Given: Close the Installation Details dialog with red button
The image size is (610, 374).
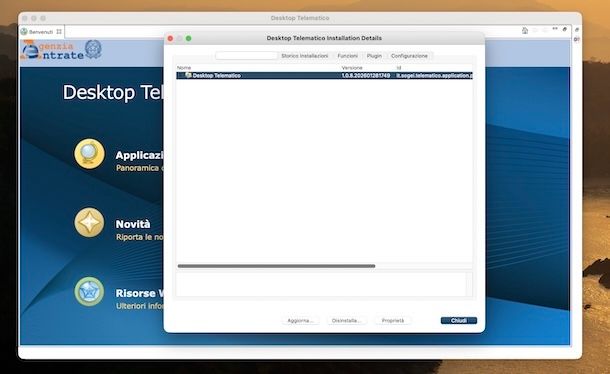Looking at the screenshot, I should 170,38.
